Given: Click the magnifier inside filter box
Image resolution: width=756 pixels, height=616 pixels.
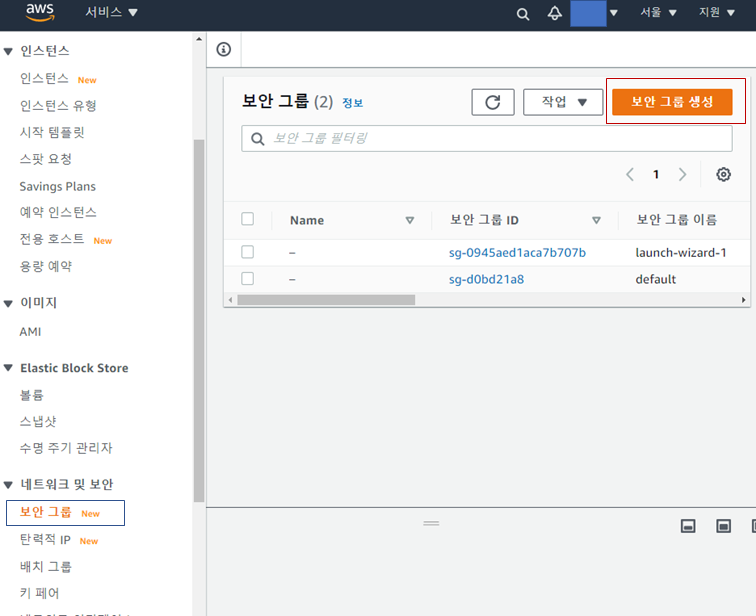Looking at the screenshot, I should [x=258, y=139].
